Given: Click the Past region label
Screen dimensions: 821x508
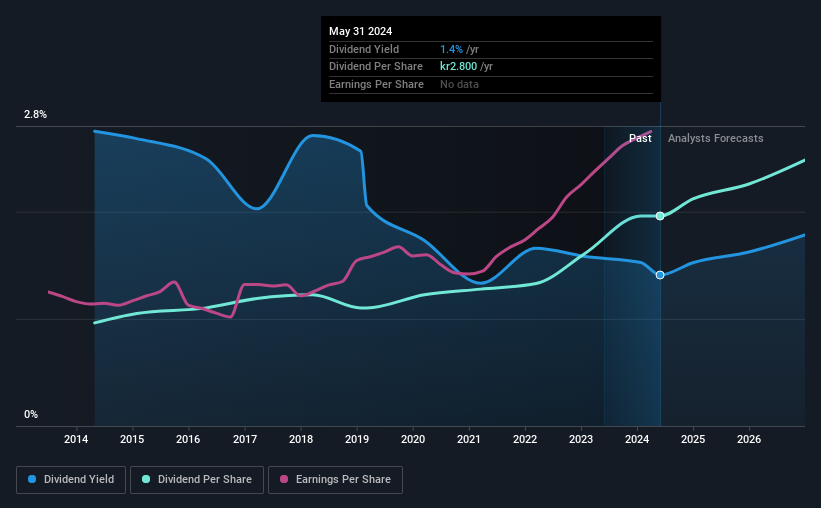Looking at the screenshot, I should click(640, 138).
